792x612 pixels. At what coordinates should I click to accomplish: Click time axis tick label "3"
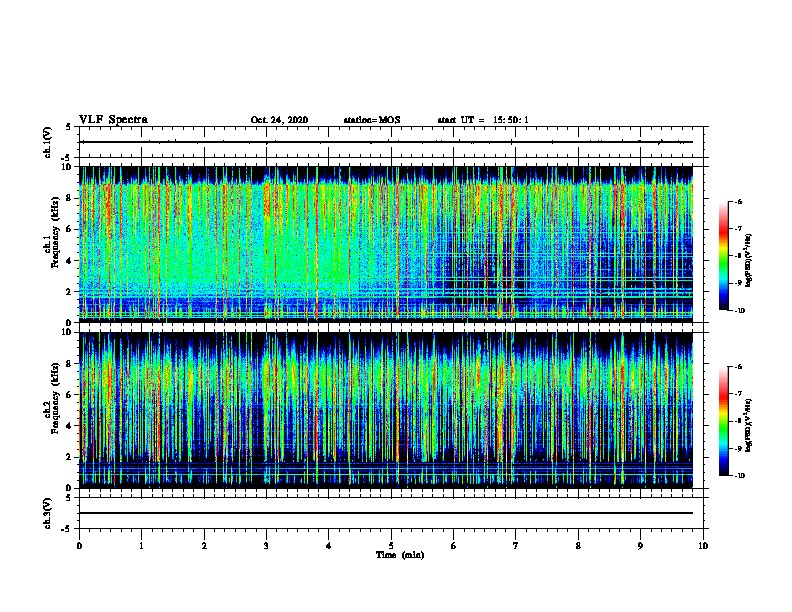pyautogui.click(x=266, y=546)
